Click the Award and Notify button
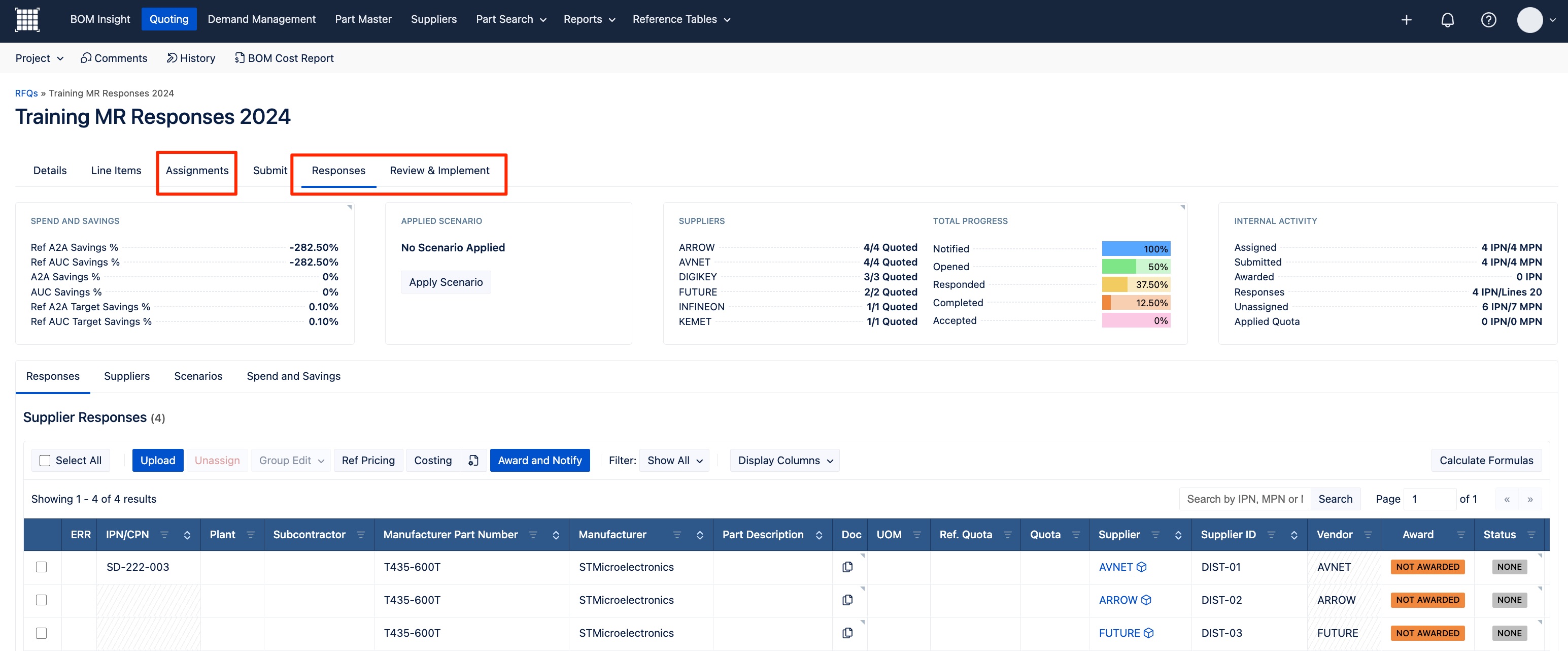1568x651 pixels. pos(539,461)
